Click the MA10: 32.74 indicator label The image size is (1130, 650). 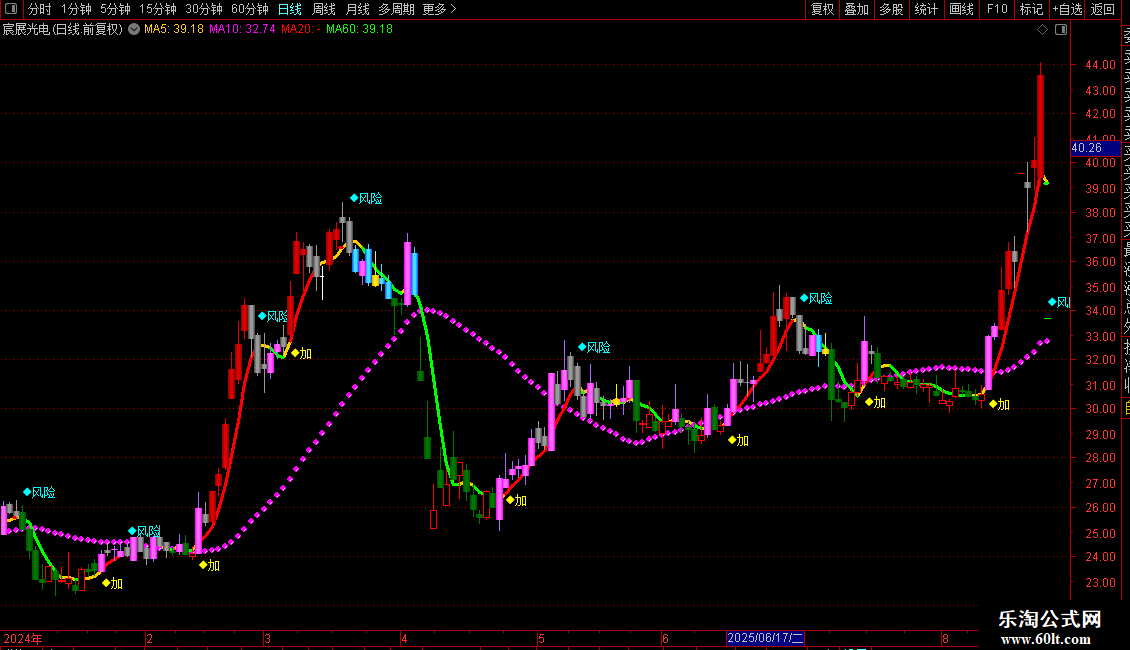click(x=242, y=30)
